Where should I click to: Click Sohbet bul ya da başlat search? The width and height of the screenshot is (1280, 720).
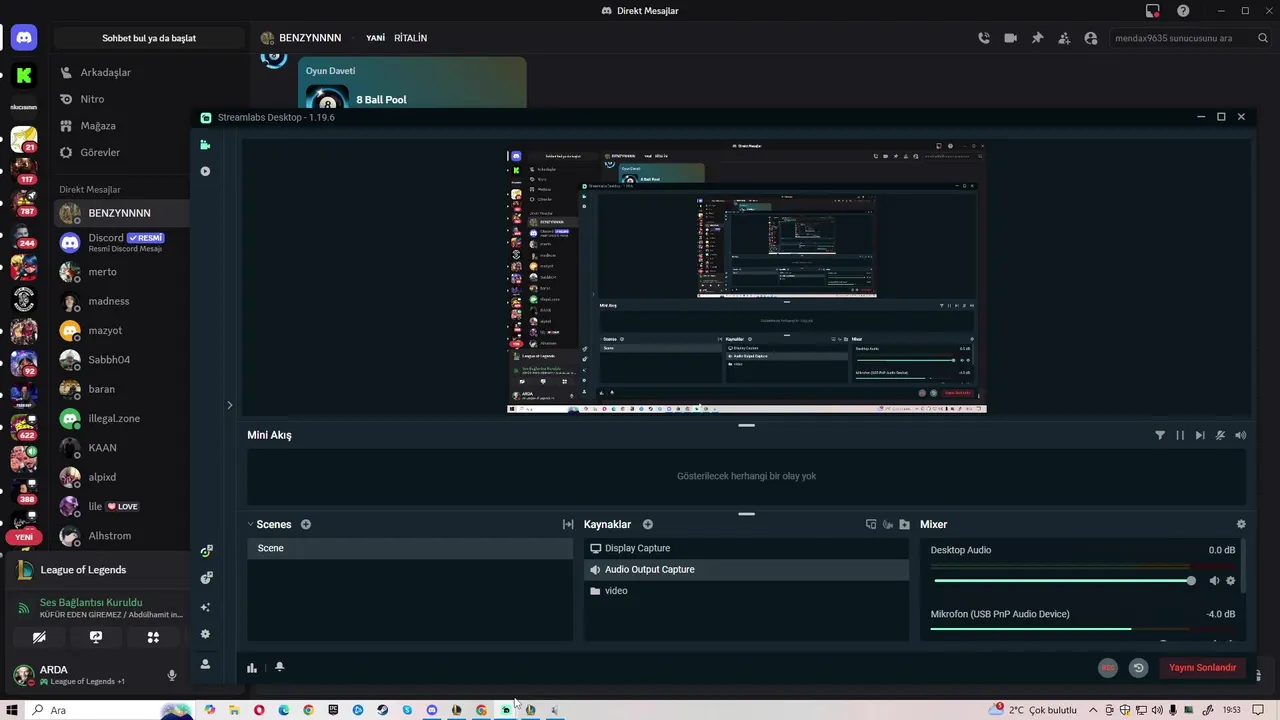coord(149,38)
